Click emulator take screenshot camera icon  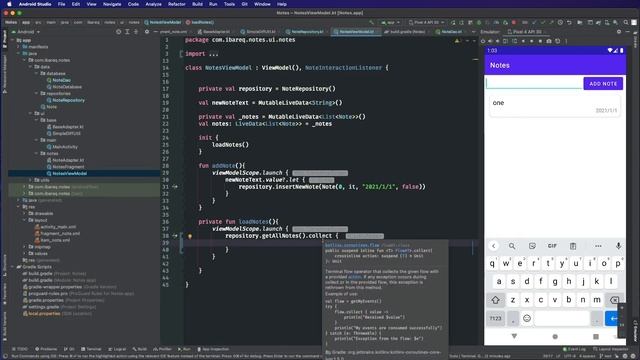549,41
